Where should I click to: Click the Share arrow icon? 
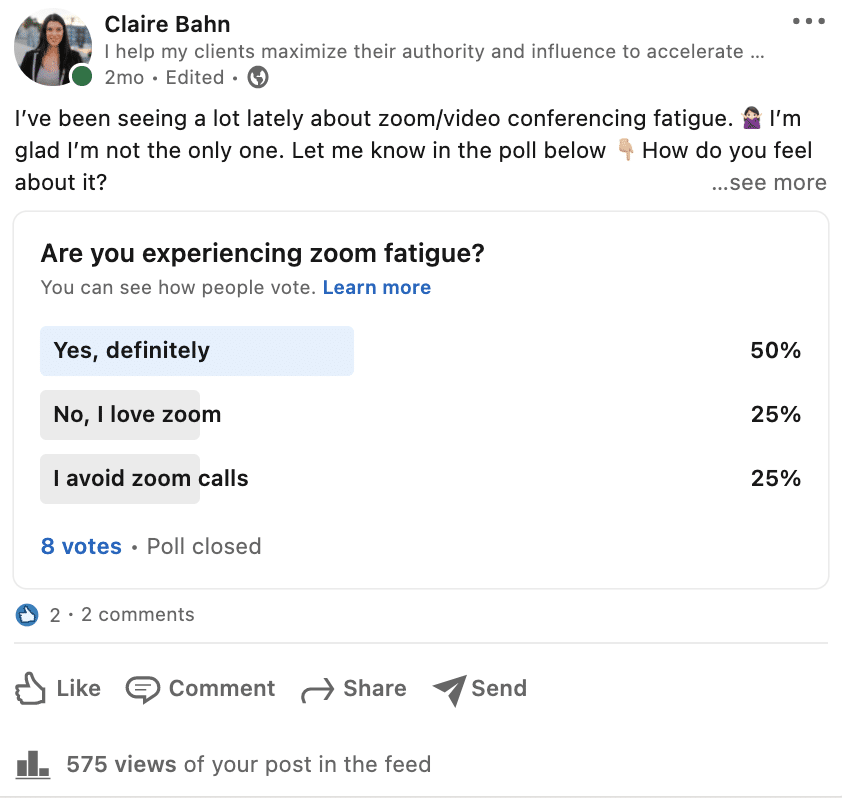click(x=317, y=689)
